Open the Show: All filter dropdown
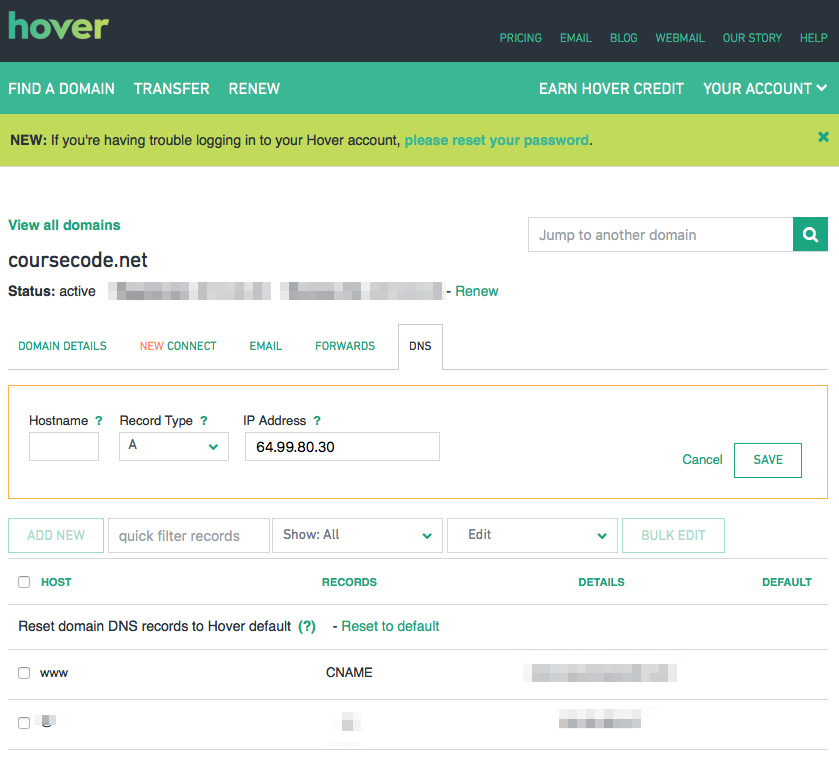Screen dimensions: 839x764 (357, 535)
